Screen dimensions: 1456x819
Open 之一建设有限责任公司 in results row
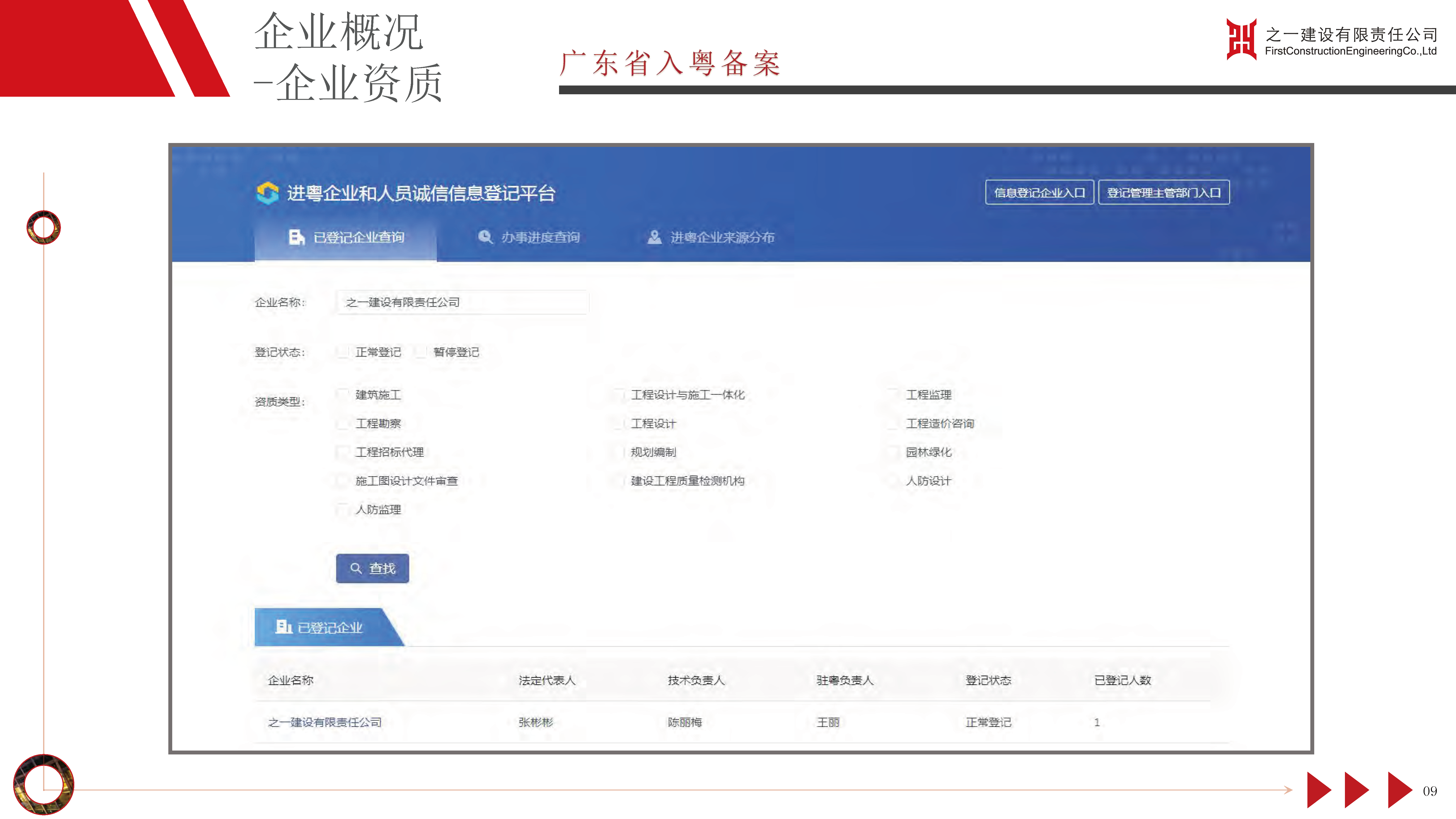(325, 722)
